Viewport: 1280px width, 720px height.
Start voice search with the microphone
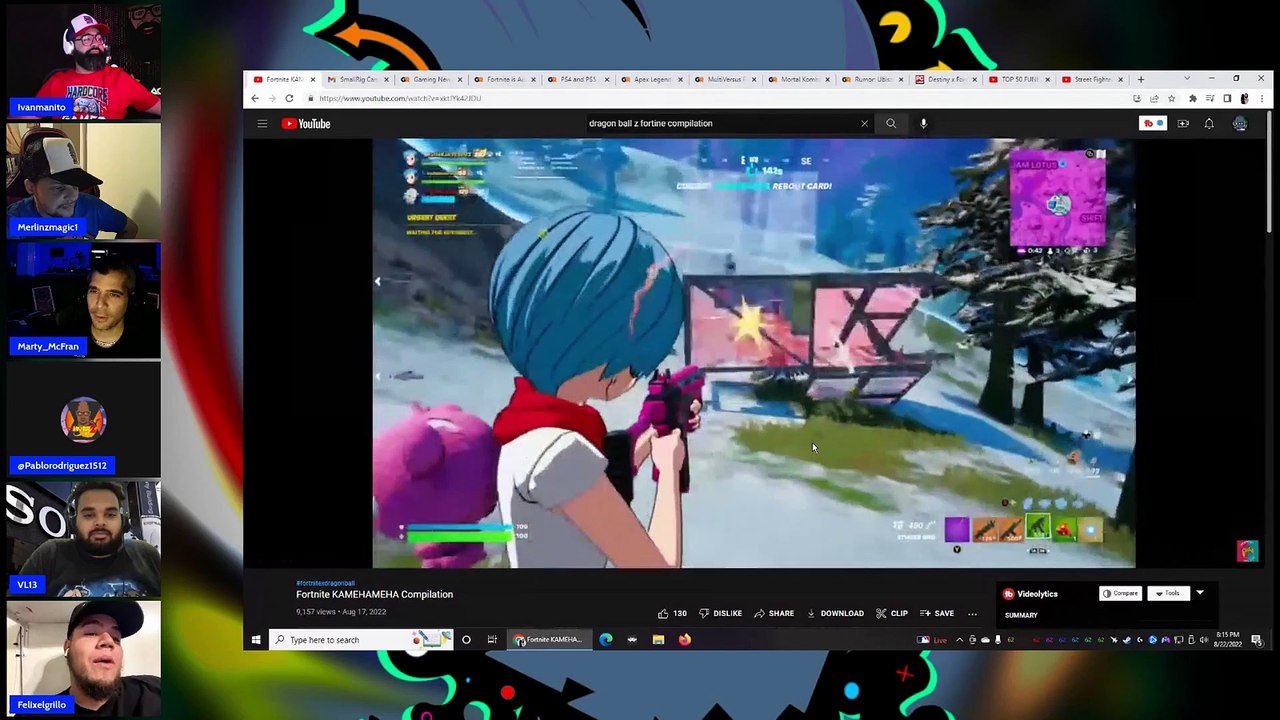click(923, 124)
